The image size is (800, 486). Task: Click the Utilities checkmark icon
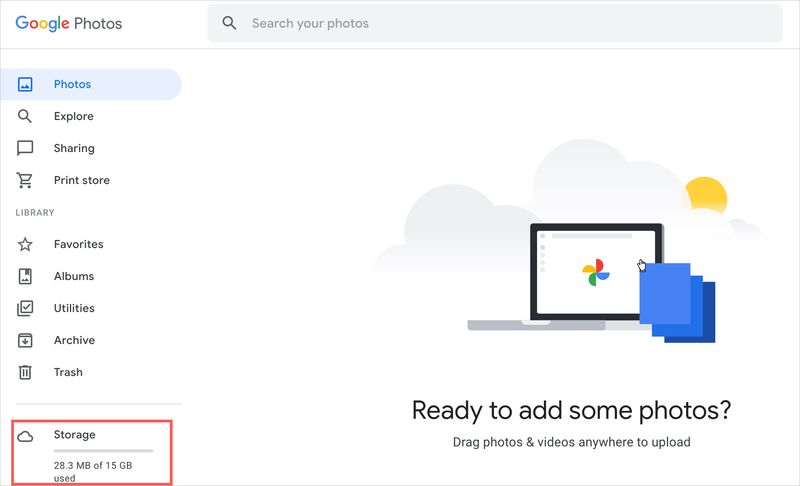pyautogui.click(x=25, y=308)
